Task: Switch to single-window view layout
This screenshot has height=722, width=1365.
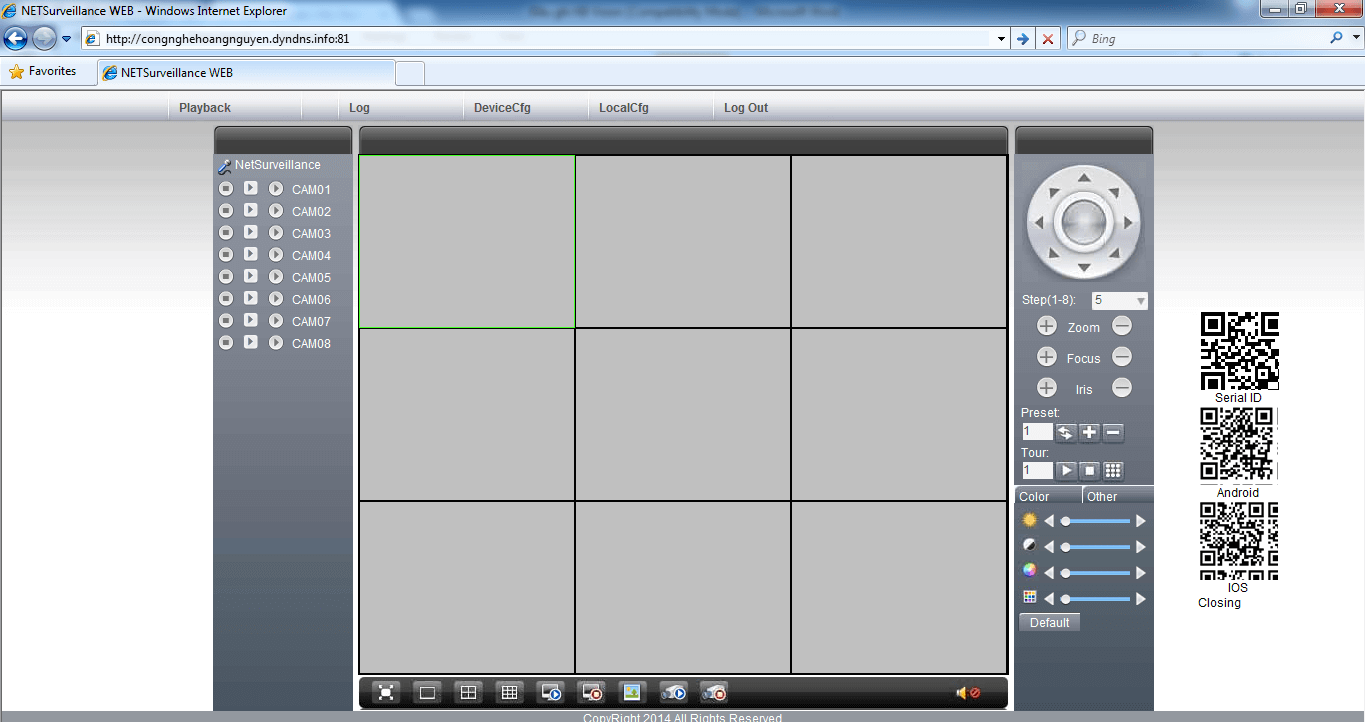Action: 427,692
